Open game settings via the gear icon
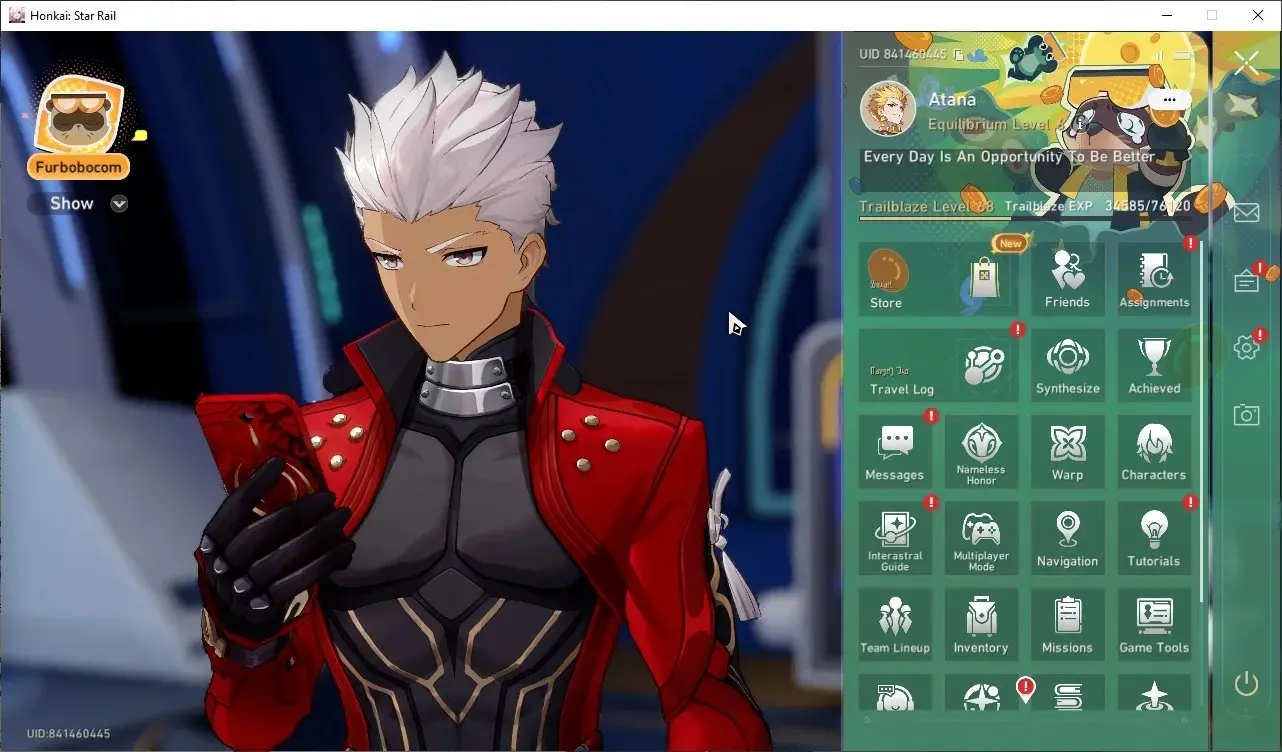 (x=1246, y=347)
